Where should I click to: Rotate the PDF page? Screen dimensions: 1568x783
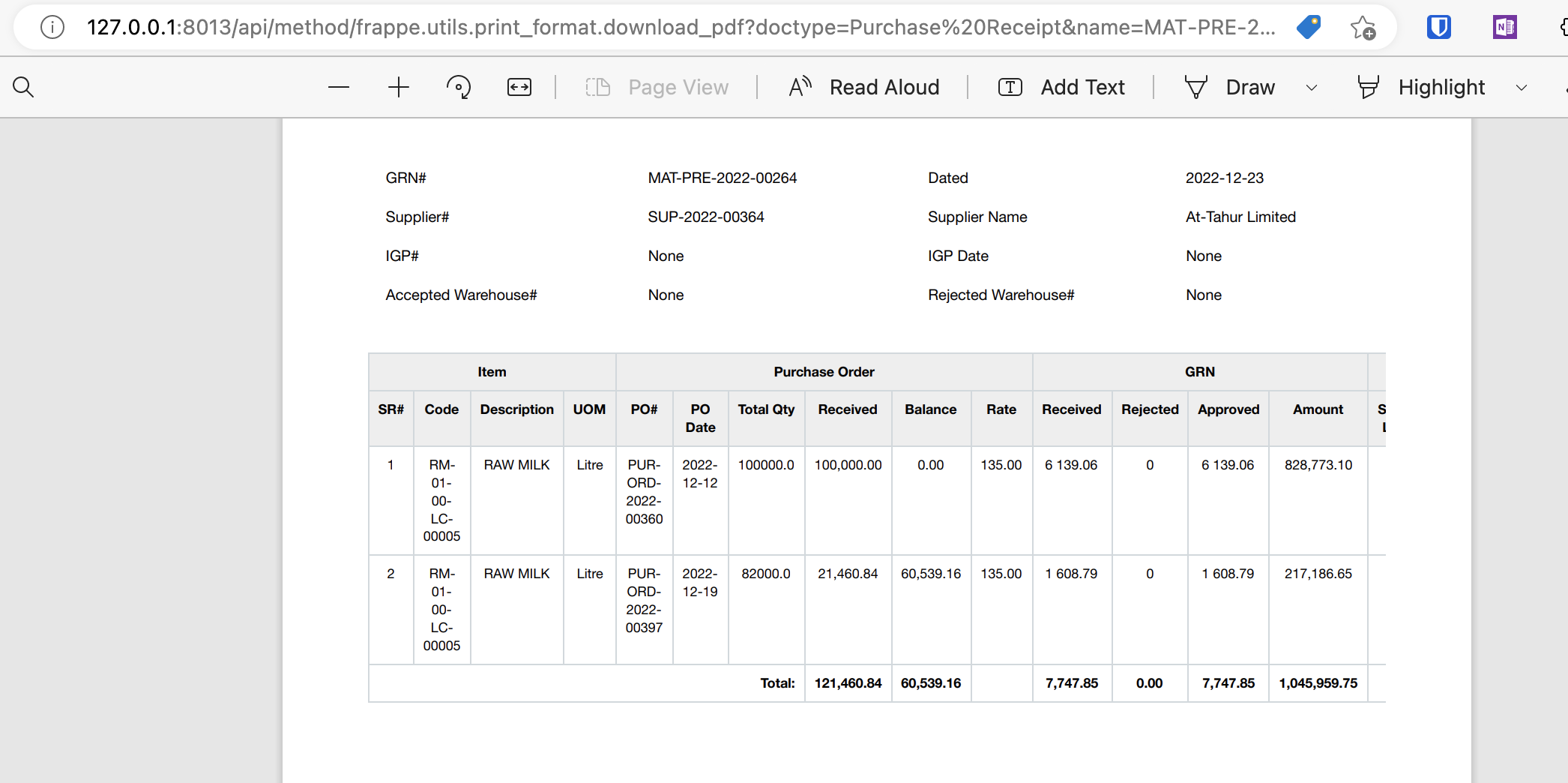pos(458,87)
